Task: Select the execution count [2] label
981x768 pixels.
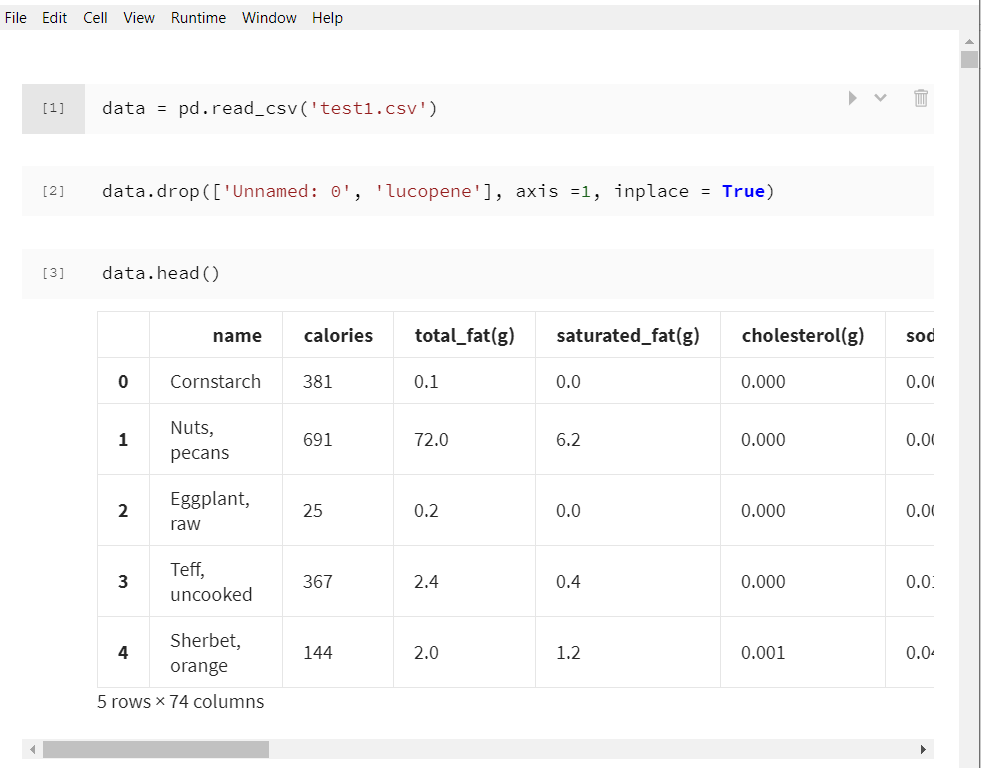Action: tap(53, 191)
